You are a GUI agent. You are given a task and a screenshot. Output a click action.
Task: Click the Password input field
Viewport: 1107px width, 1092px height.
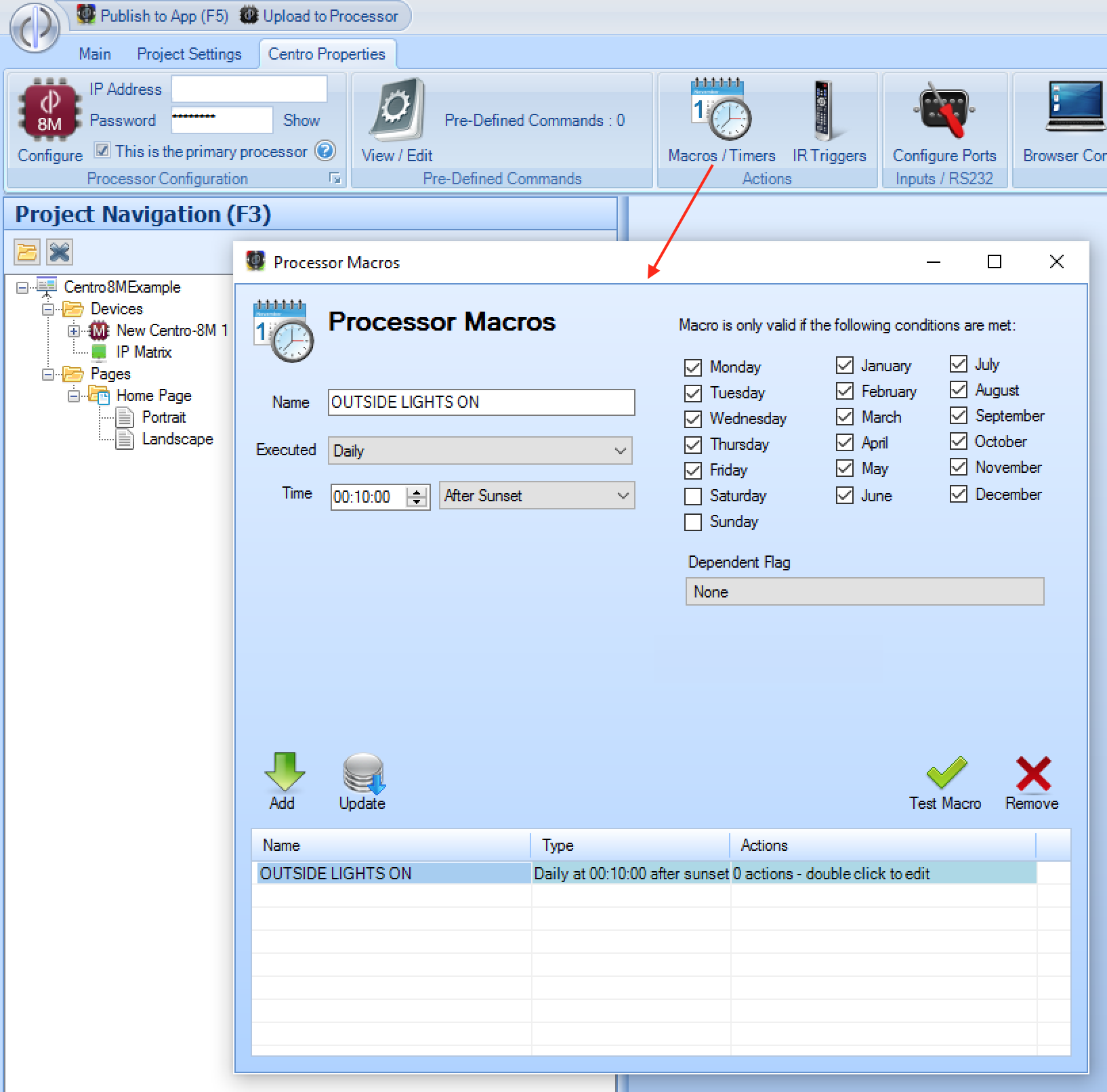coord(222,120)
